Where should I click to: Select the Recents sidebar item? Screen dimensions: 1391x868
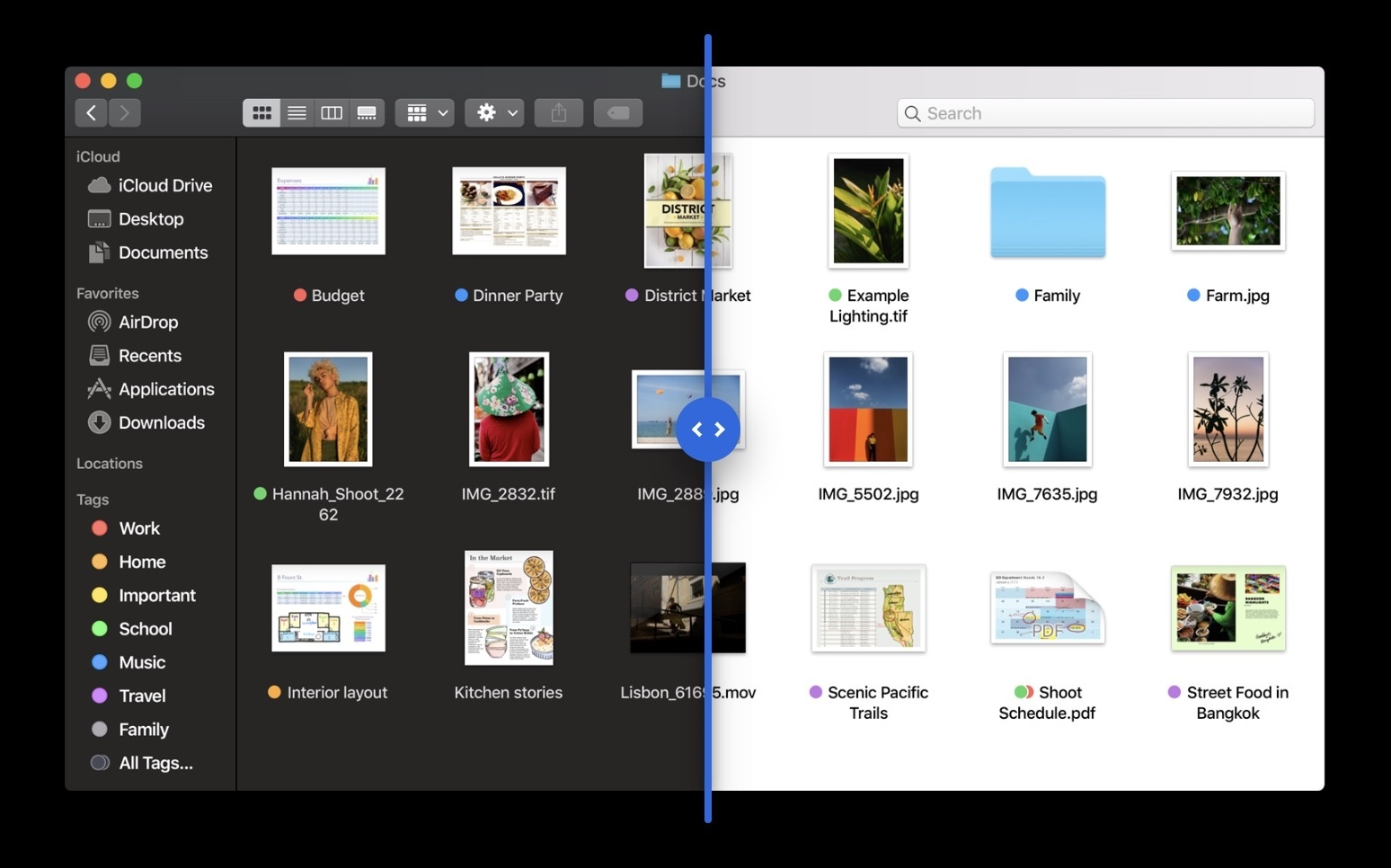point(149,356)
